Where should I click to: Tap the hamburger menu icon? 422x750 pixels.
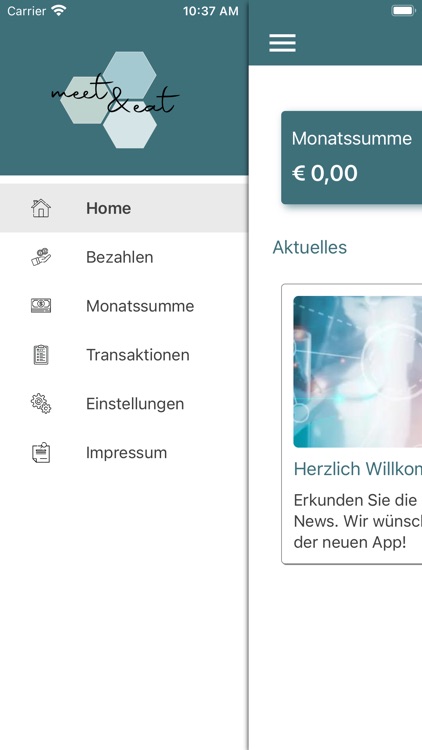[282, 43]
